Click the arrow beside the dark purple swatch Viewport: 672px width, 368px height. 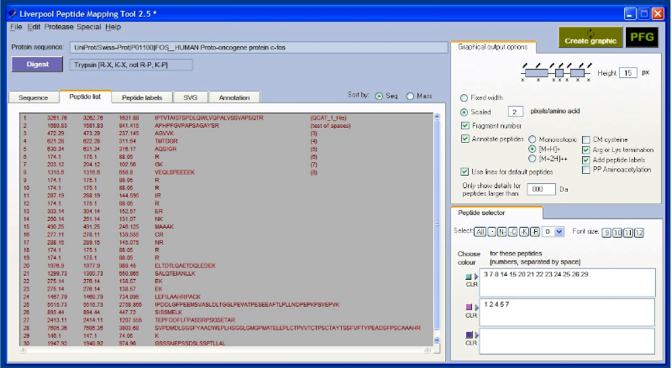[476, 335]
